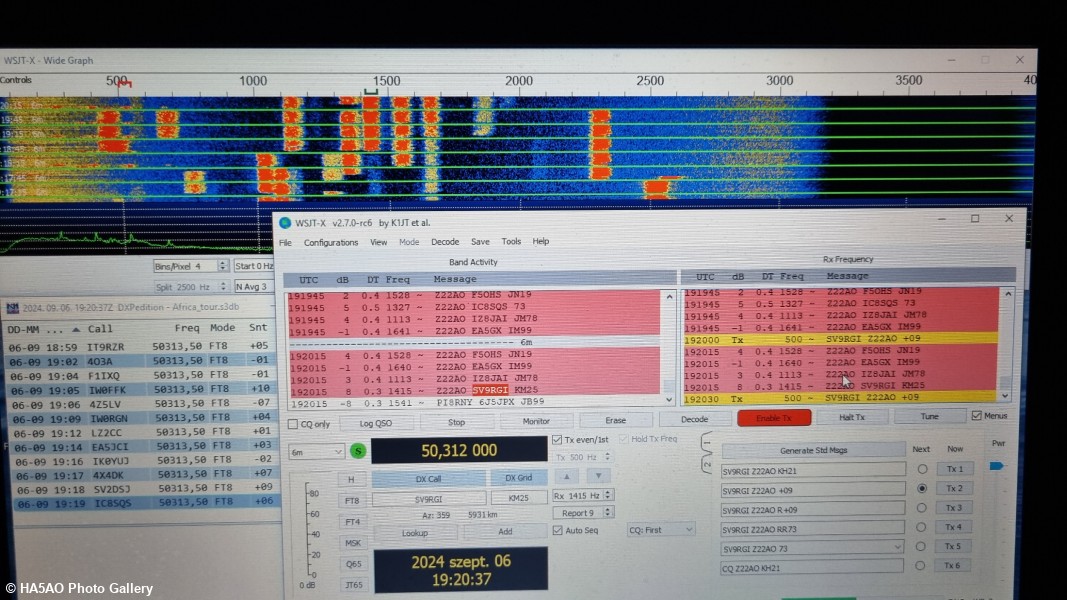The image size is (1067, 600).
Task: Open the 6m band dropdown
Action: coord(316,452)
